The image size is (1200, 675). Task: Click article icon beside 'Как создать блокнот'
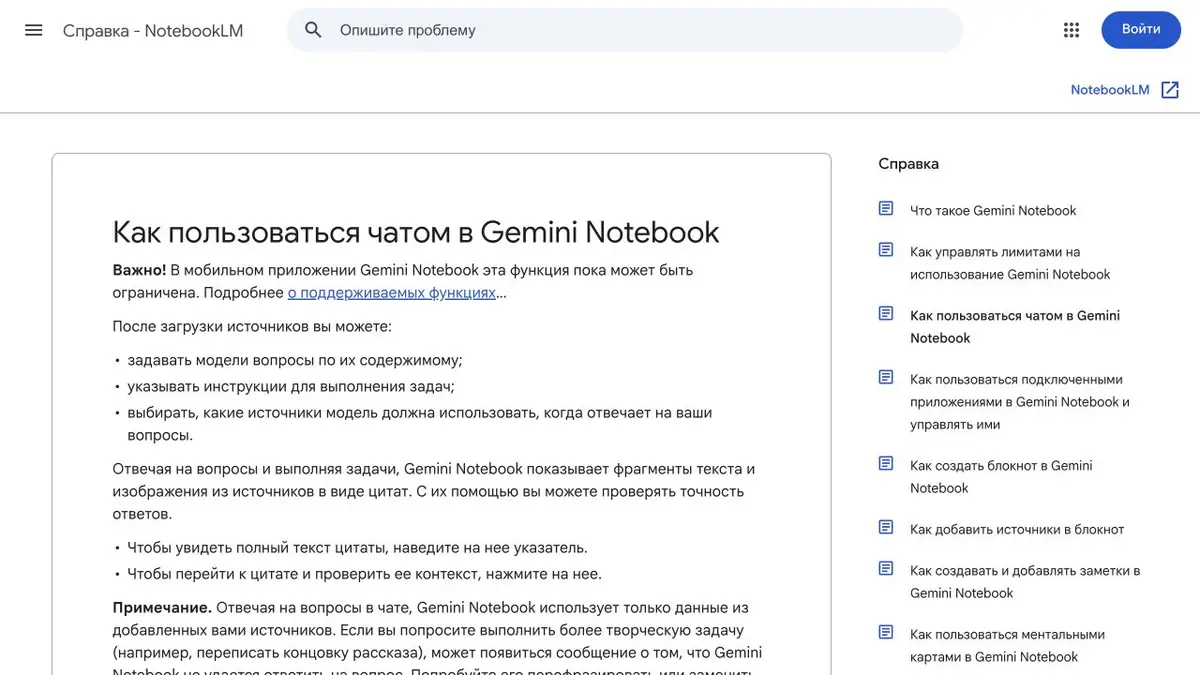tap(886, 464)
